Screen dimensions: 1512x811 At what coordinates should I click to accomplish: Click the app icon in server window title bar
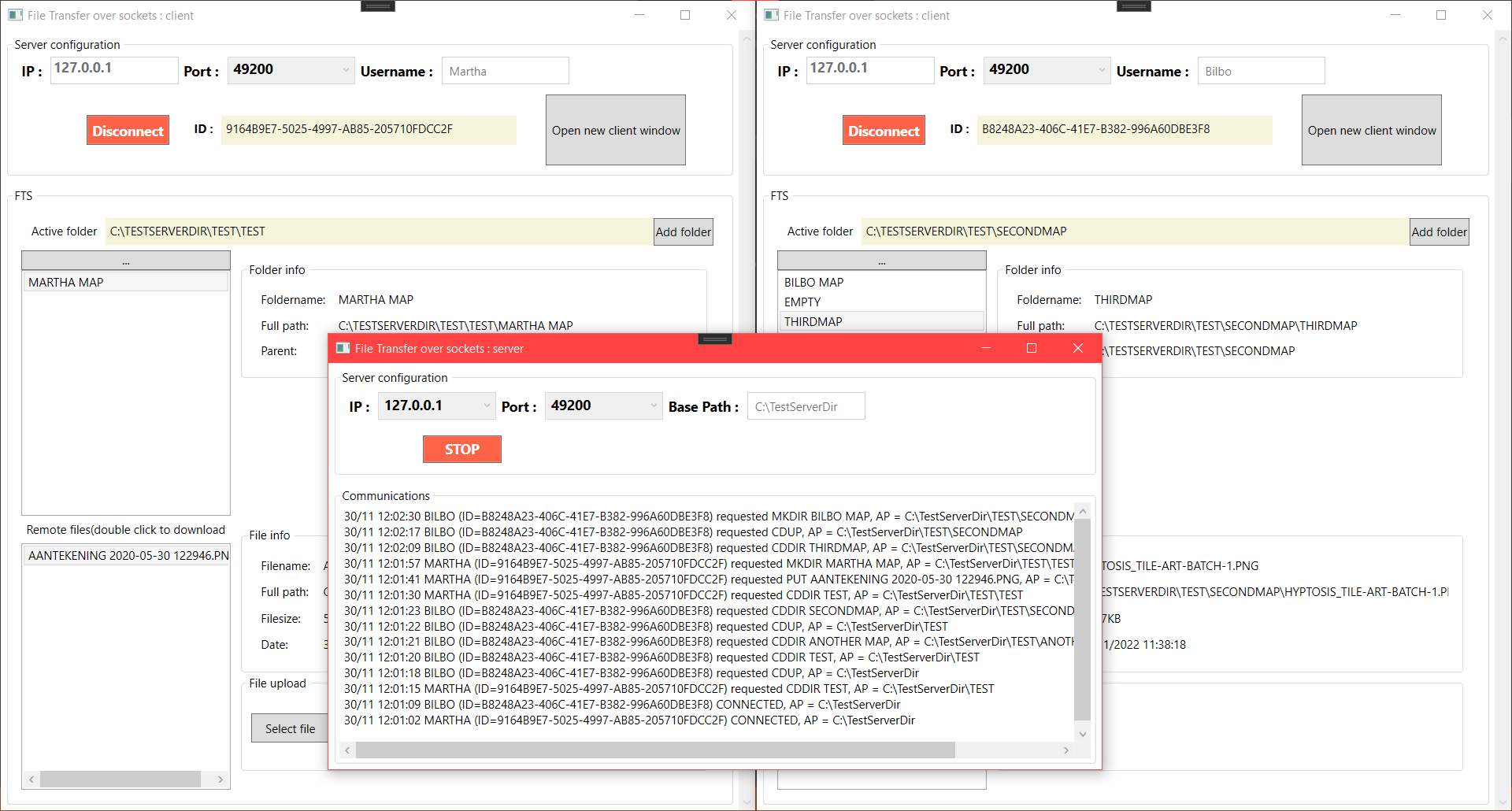click(x=343, y=348)
